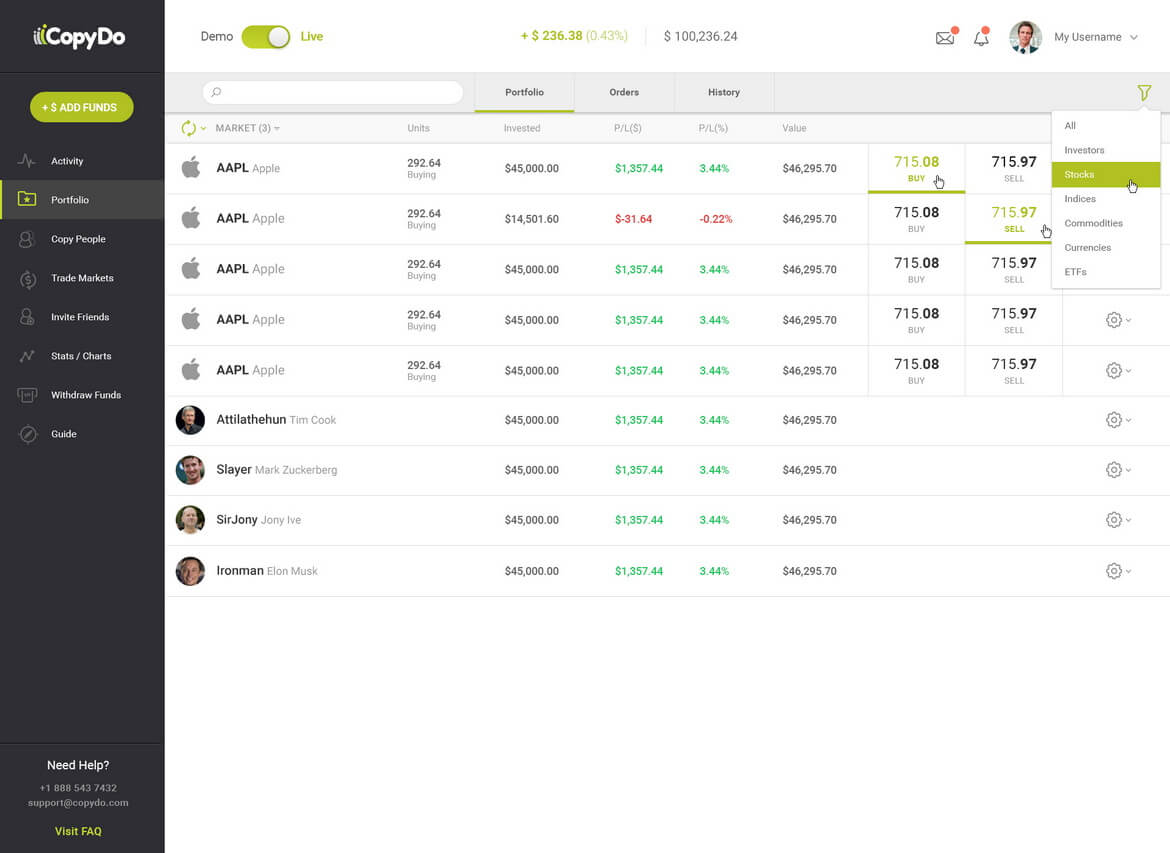The height and width of the screenshot is (853, 1170).
Task: Open the notifications bell icon
Action: coord(981,37)
